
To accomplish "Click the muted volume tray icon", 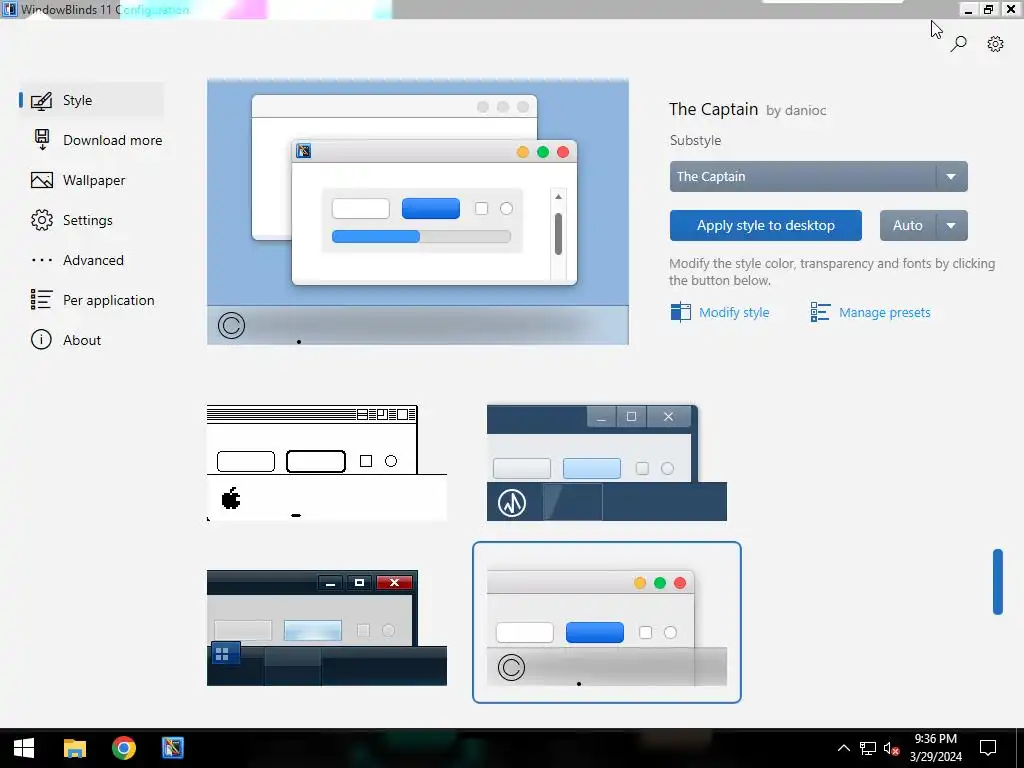I will [x=891, y=748].
